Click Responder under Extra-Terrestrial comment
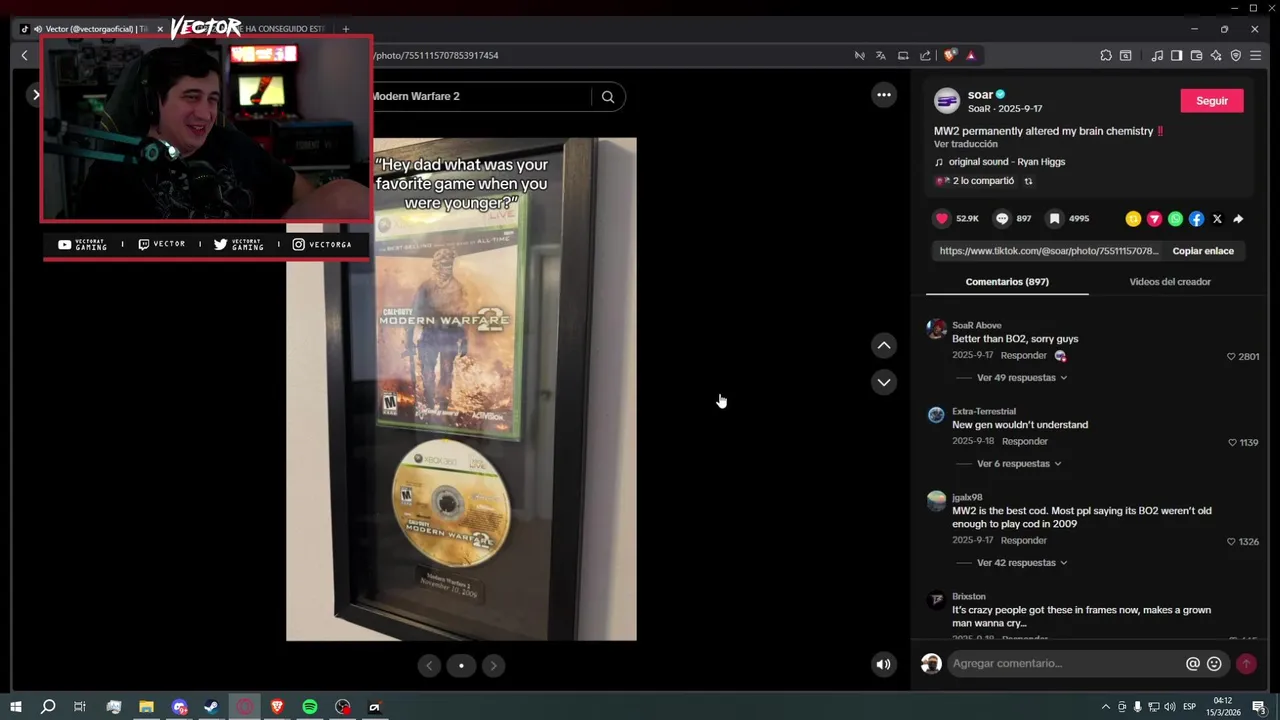 (x=1025, y=442)
